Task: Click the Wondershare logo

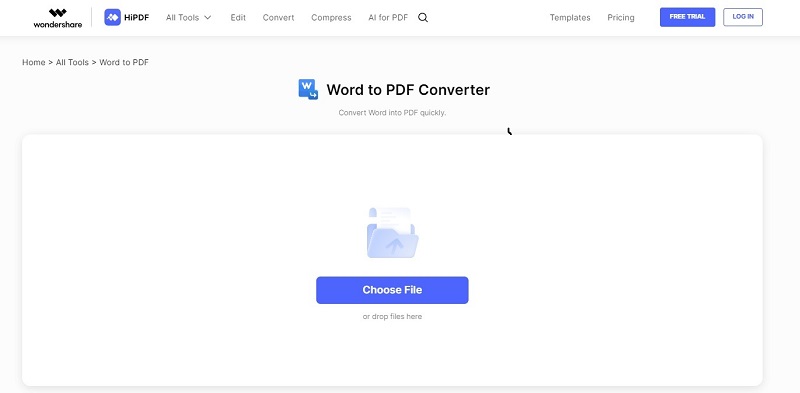Action: click(58, 18)
